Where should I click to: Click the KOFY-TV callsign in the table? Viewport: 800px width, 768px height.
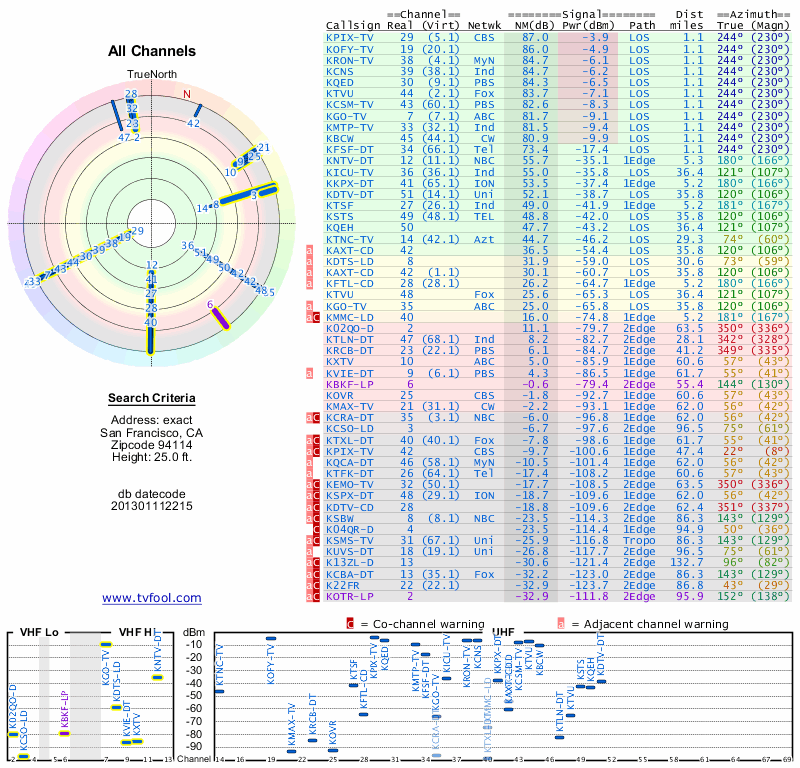tap(350, 49)
